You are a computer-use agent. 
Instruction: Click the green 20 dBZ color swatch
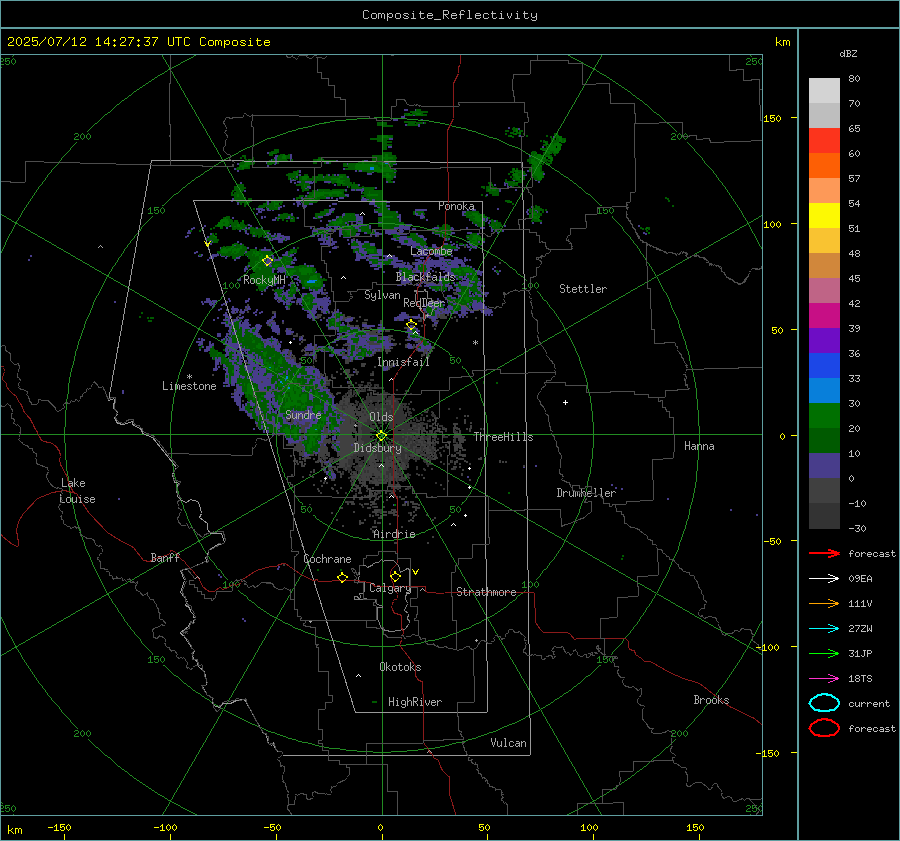pyautogui.click(x=824, y=416)
